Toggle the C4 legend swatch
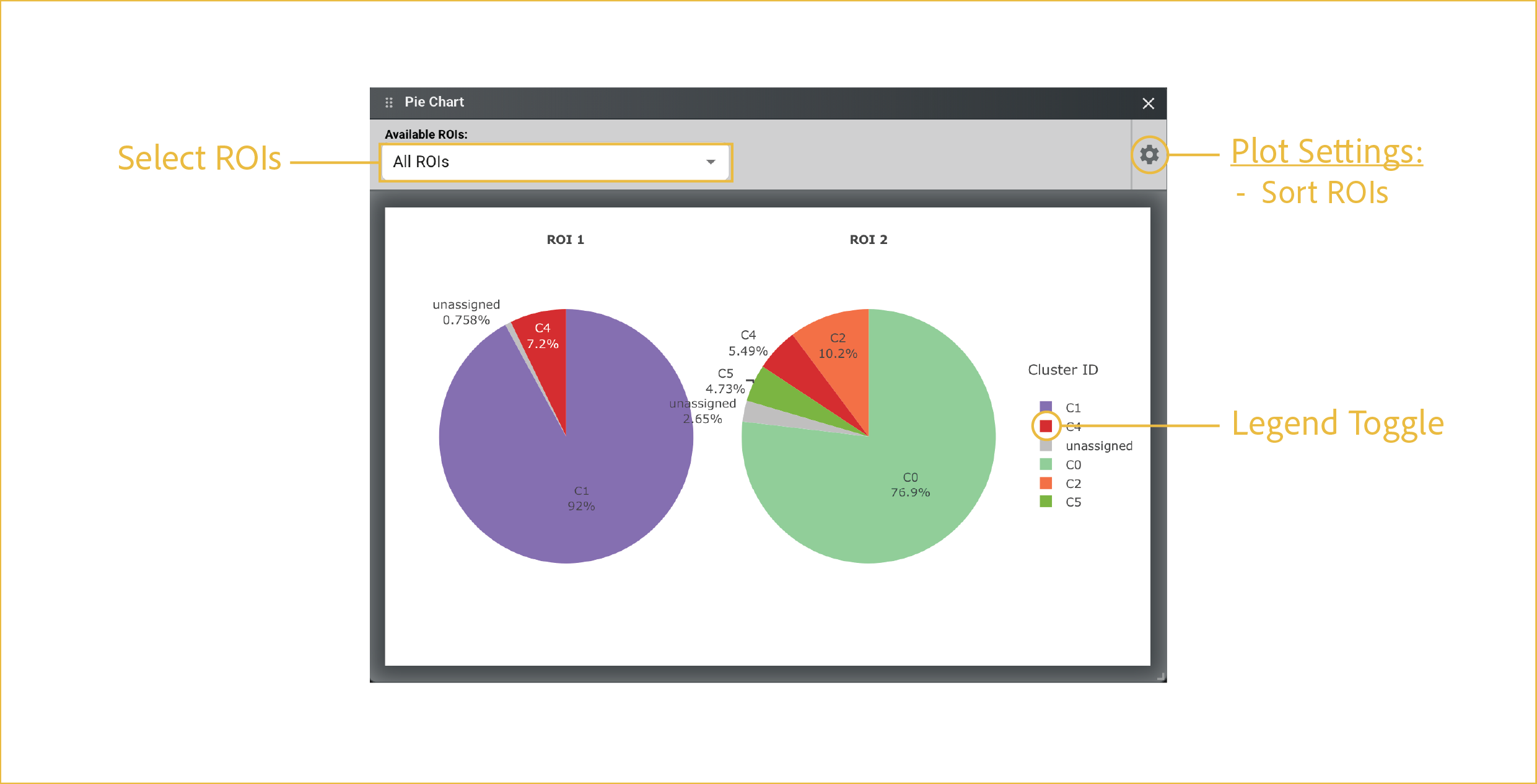Image resolution: width=1537 pixels, height=784 pixels. pyautogui.click(x=1046, y=426)
